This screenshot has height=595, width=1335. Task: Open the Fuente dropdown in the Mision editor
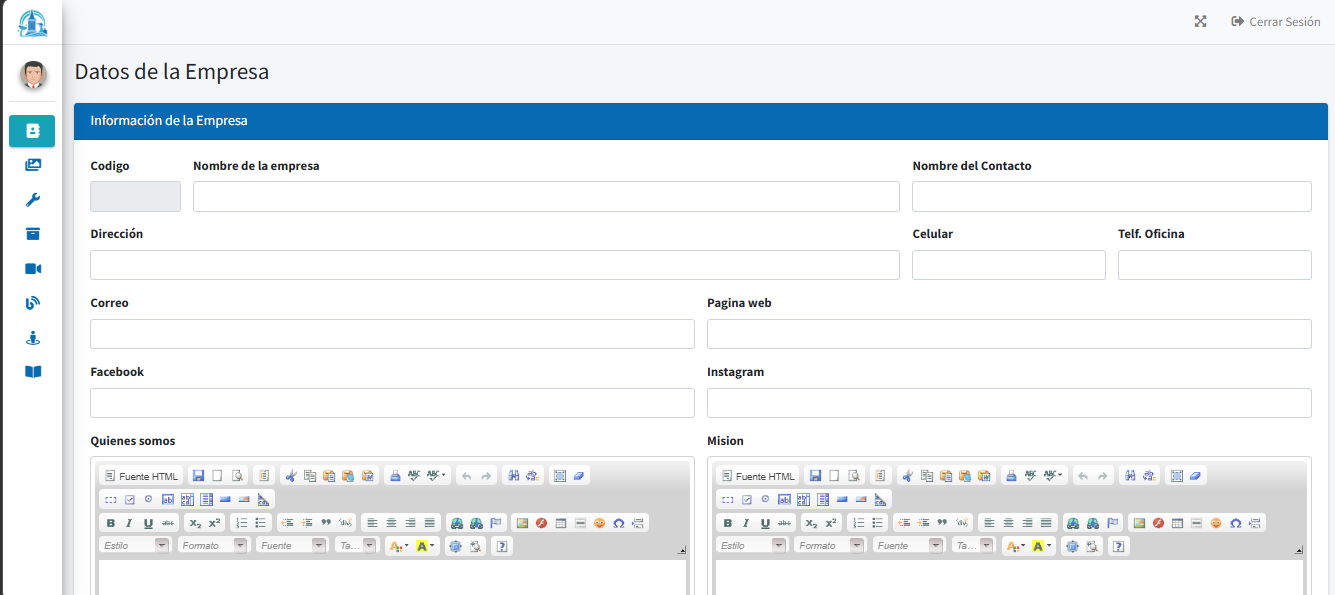[906, 545]
